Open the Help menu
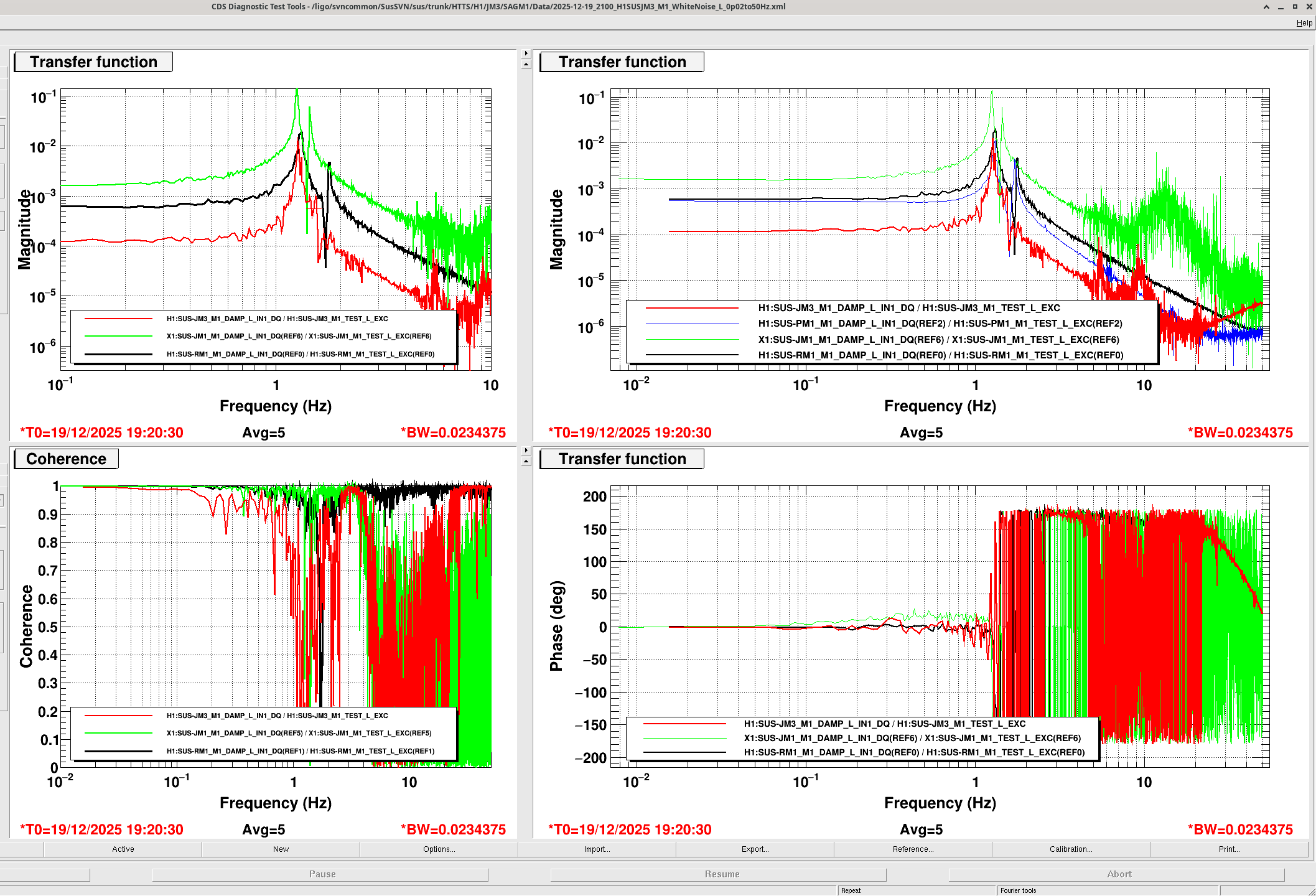Screen dimensions: 1316x896 (1304, 23)
